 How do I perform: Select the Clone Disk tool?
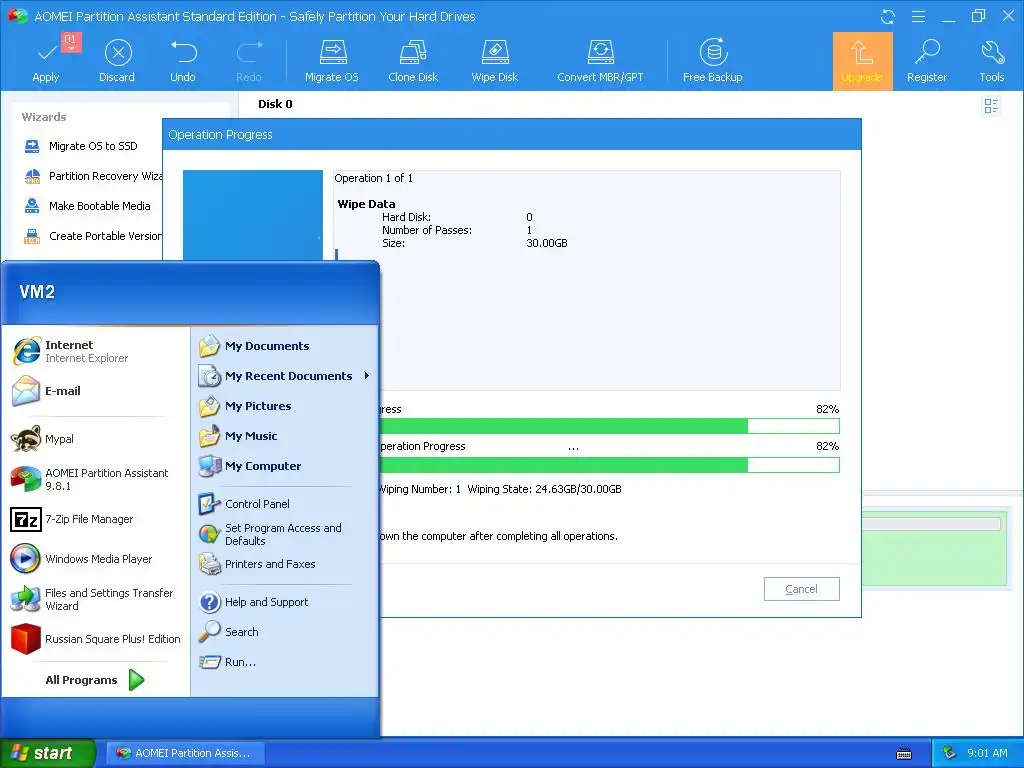point(413,61)
